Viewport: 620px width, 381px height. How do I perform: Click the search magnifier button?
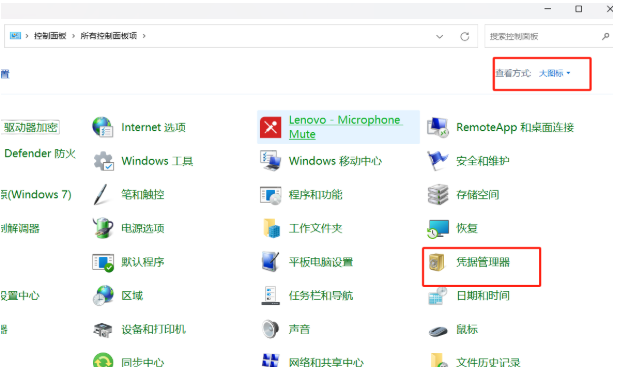tap(605, 36)
